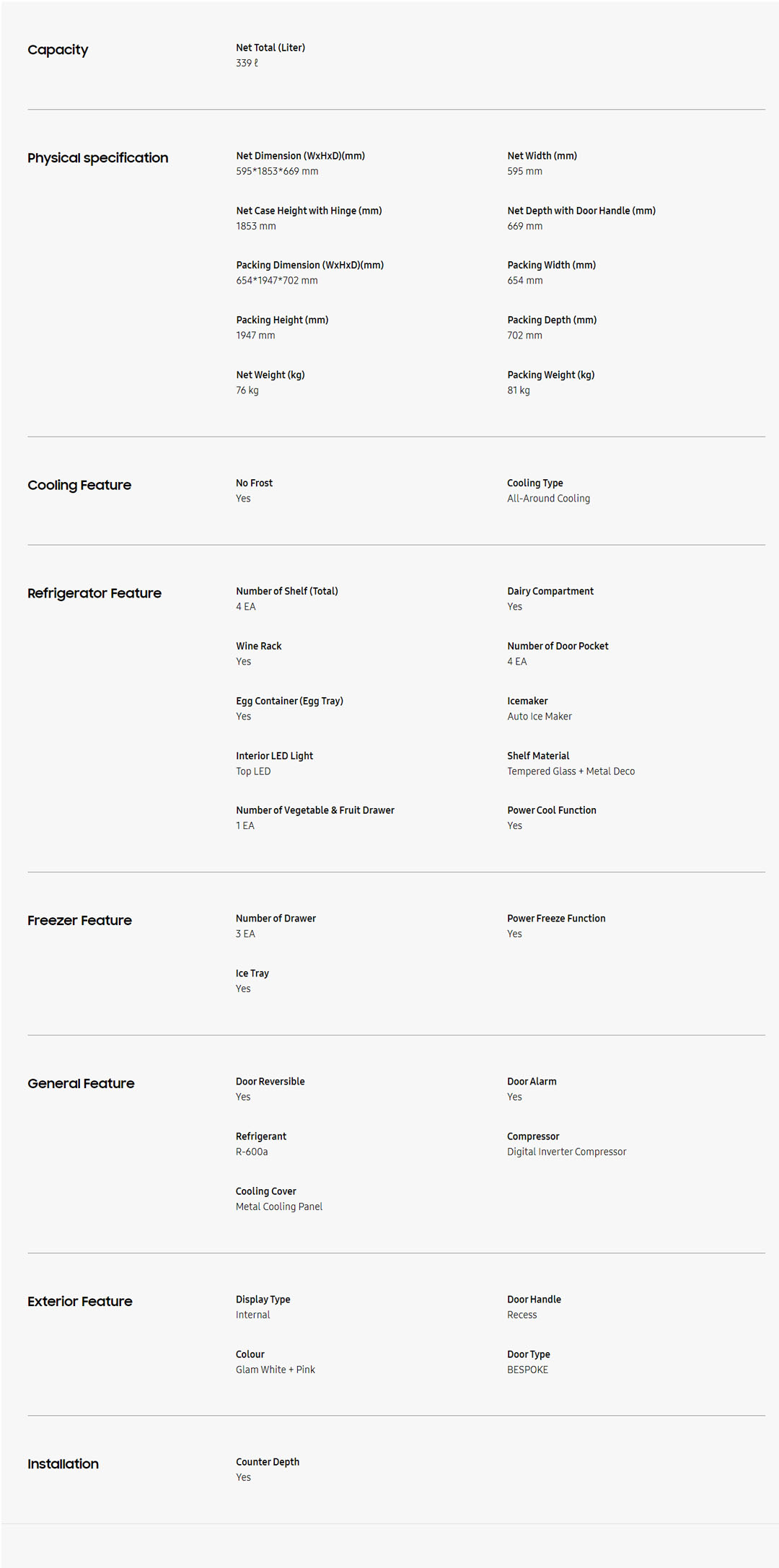Select the R-600a refrigerant value
This screenshot has width=779, height=1568.
252,1152
